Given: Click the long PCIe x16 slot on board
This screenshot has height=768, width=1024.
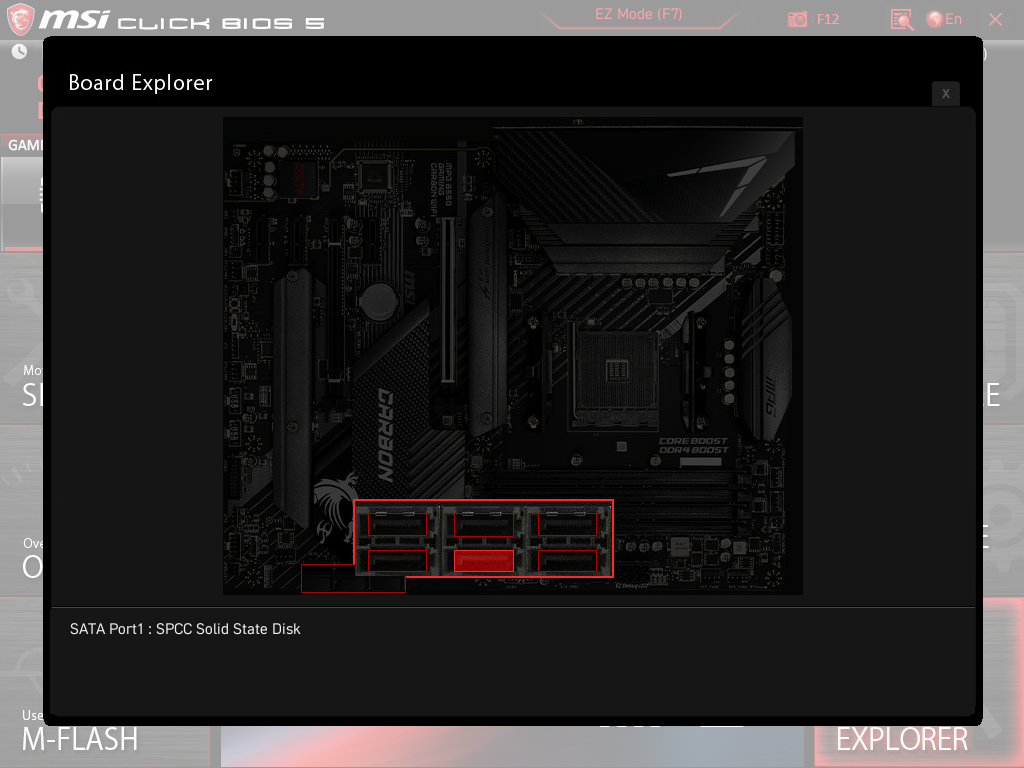Looking at the screenshot, I should [447, 300].
